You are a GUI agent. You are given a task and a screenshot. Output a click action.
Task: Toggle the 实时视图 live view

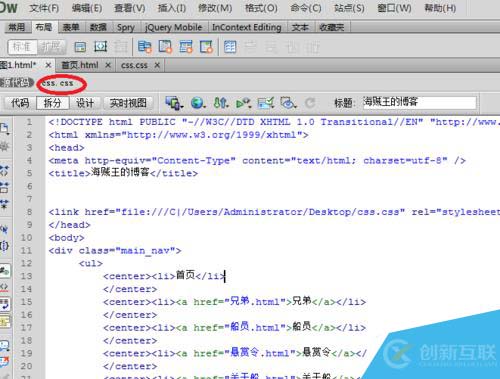128,103
